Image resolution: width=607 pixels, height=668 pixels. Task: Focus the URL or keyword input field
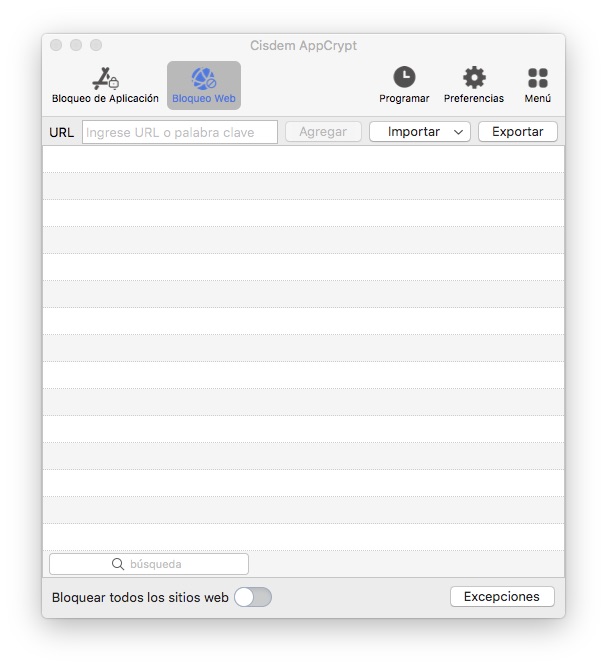click(180, 132)
